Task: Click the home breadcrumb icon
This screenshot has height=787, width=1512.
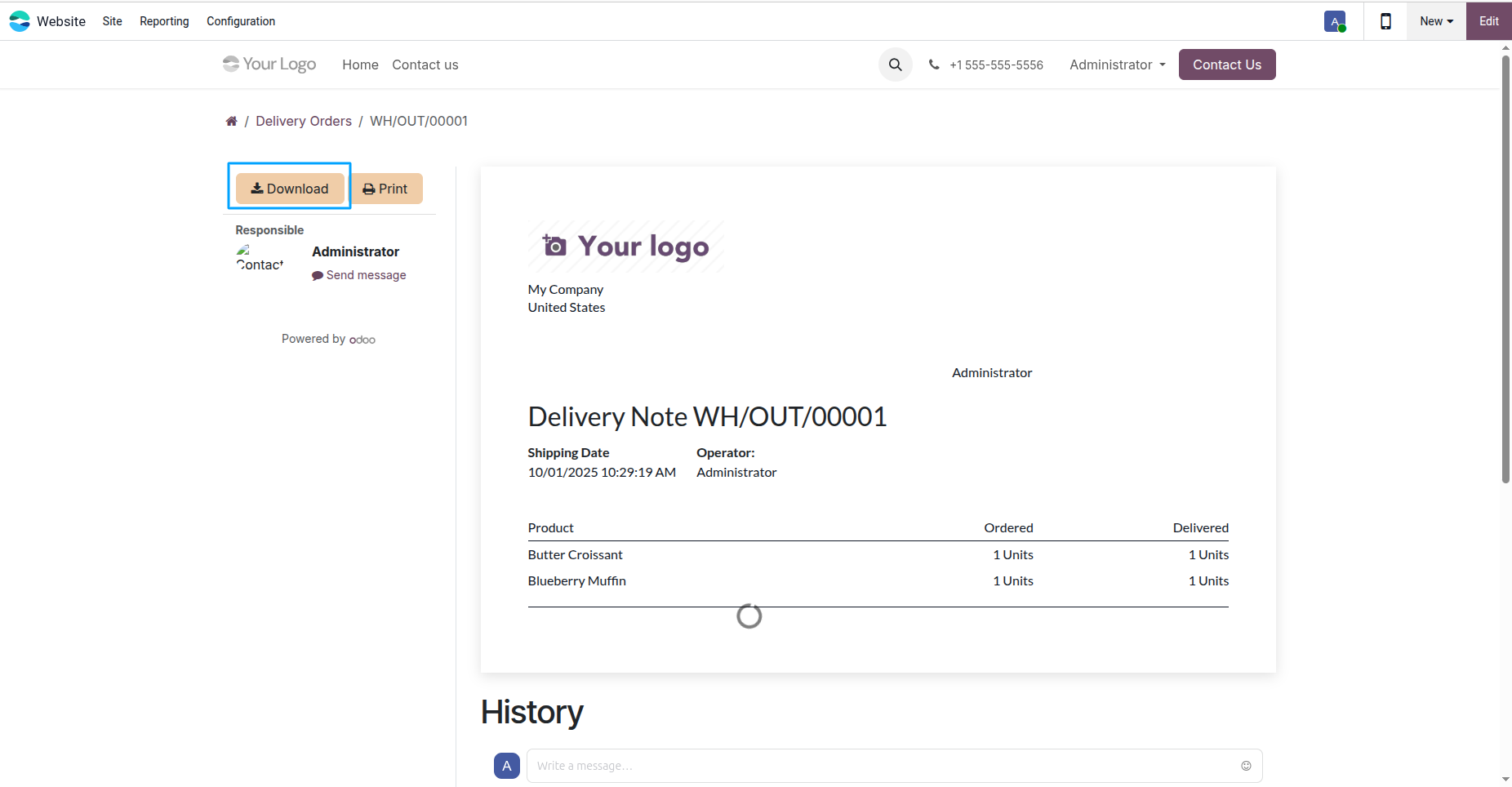Action: coord(232,121)
